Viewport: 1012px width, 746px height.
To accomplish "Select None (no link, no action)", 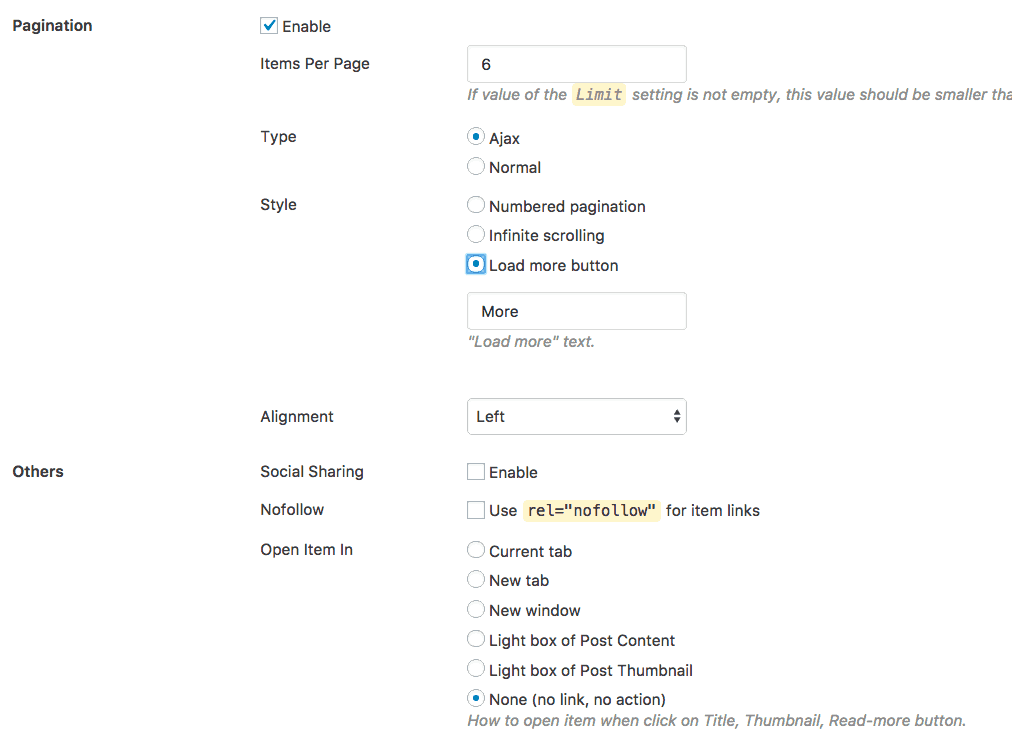I will point(476,698).
